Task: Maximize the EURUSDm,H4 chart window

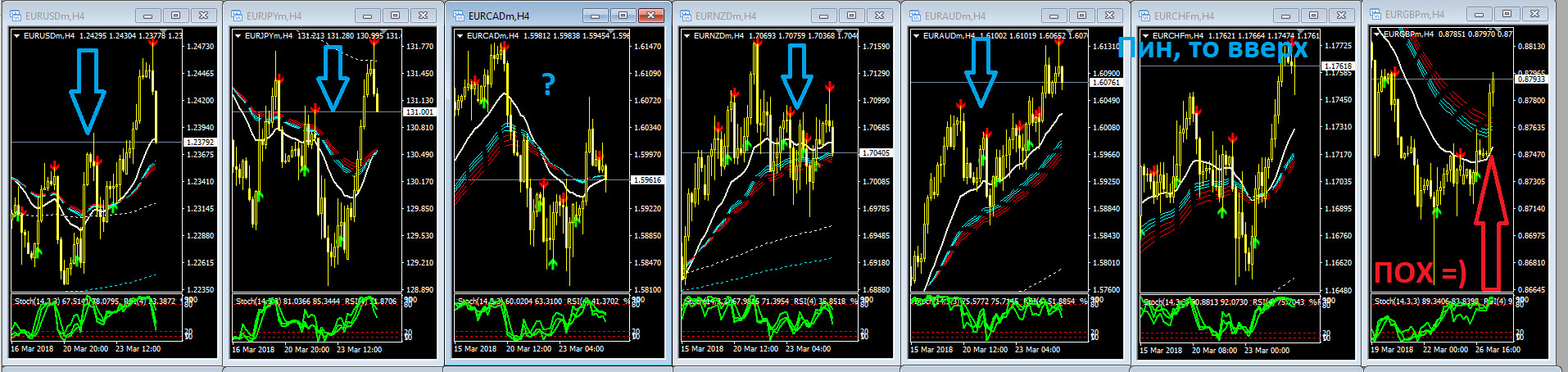Action: click(x=176, y=16)
